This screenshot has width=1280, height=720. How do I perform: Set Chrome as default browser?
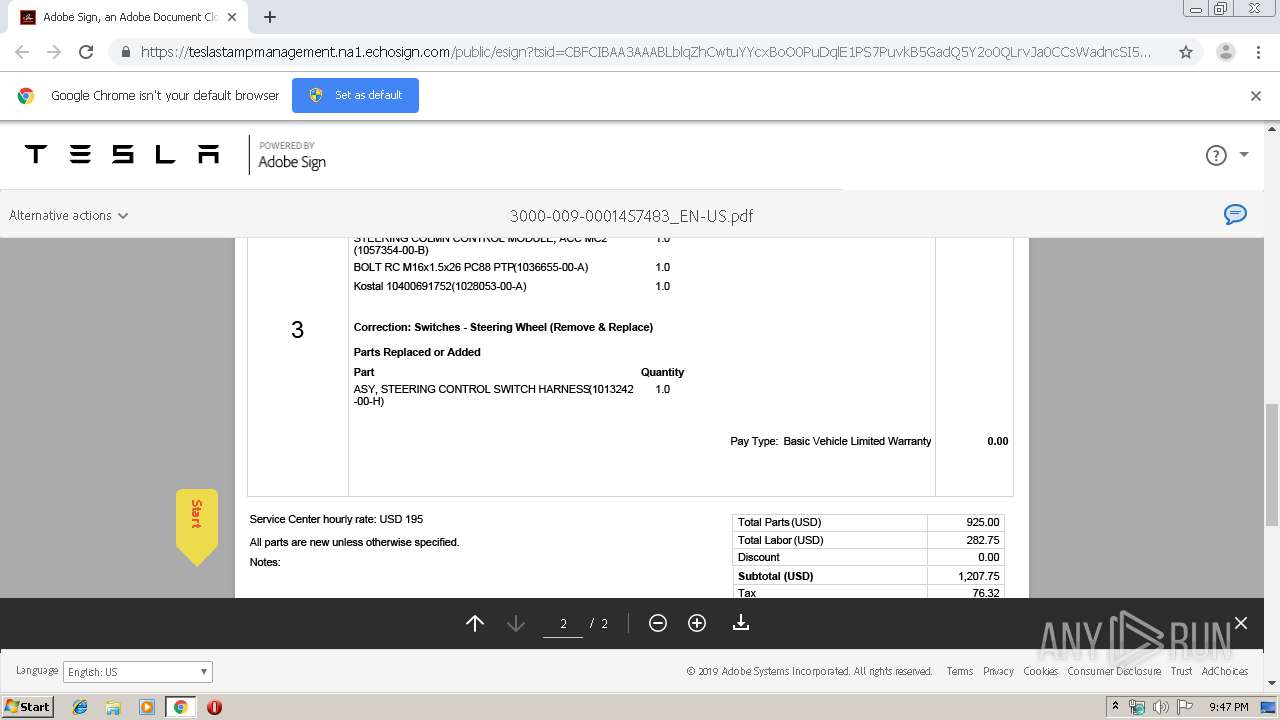tap(355, 95)
